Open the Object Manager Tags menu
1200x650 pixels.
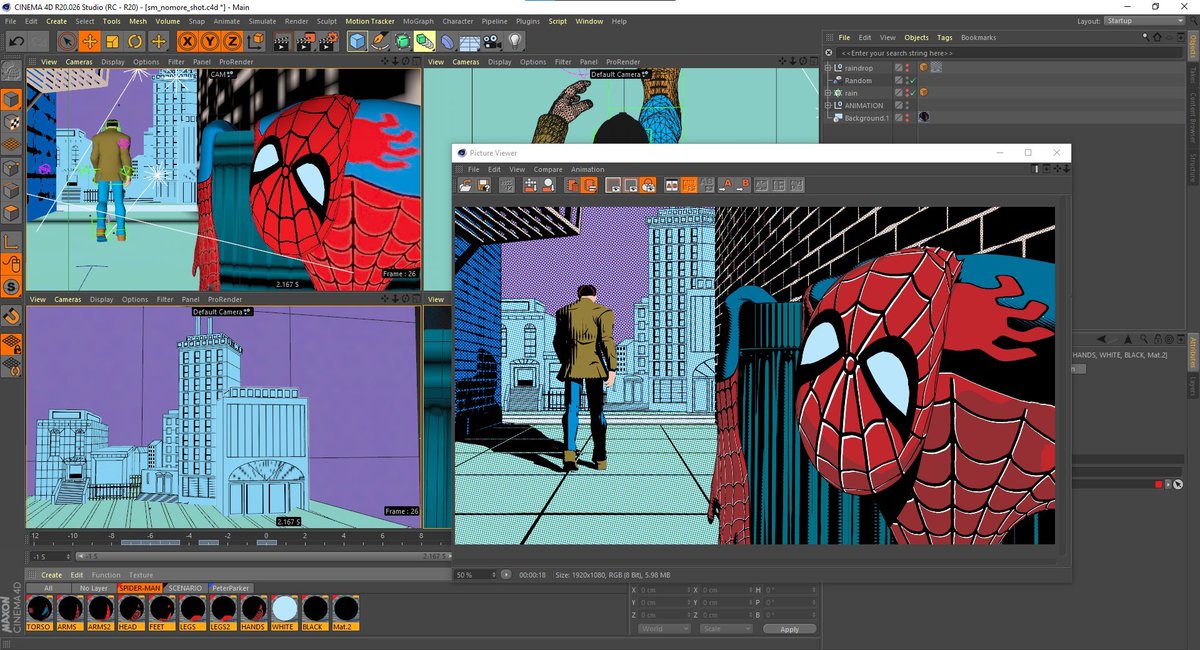[x=944, y=38]
